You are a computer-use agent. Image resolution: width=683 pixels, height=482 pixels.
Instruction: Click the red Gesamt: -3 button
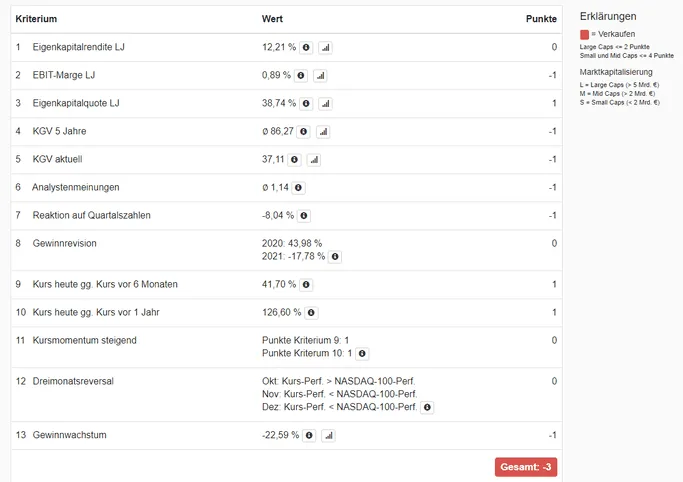[526, 467]
